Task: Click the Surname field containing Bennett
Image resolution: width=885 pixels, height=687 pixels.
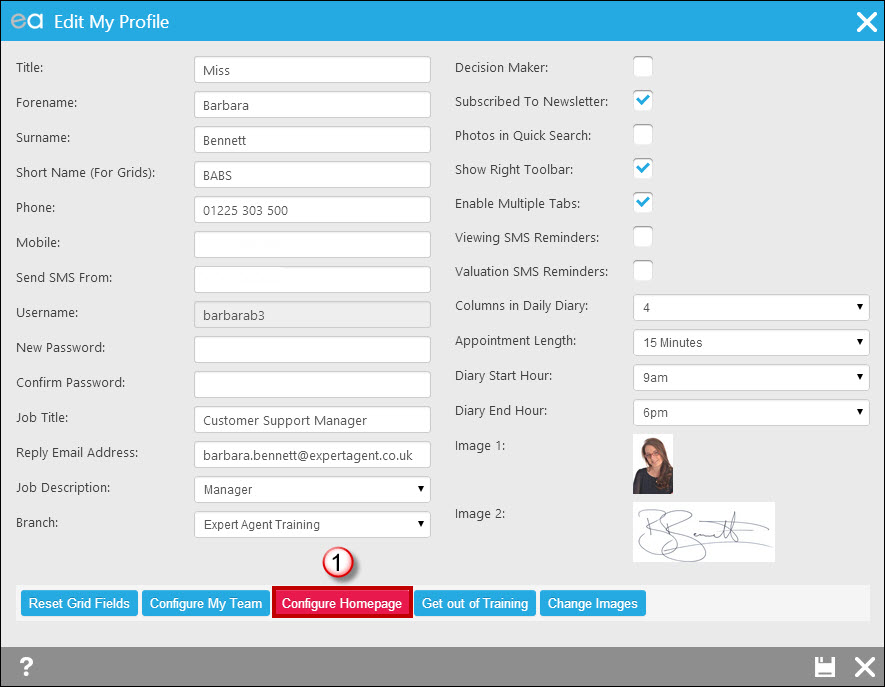Action: (312, 139)
